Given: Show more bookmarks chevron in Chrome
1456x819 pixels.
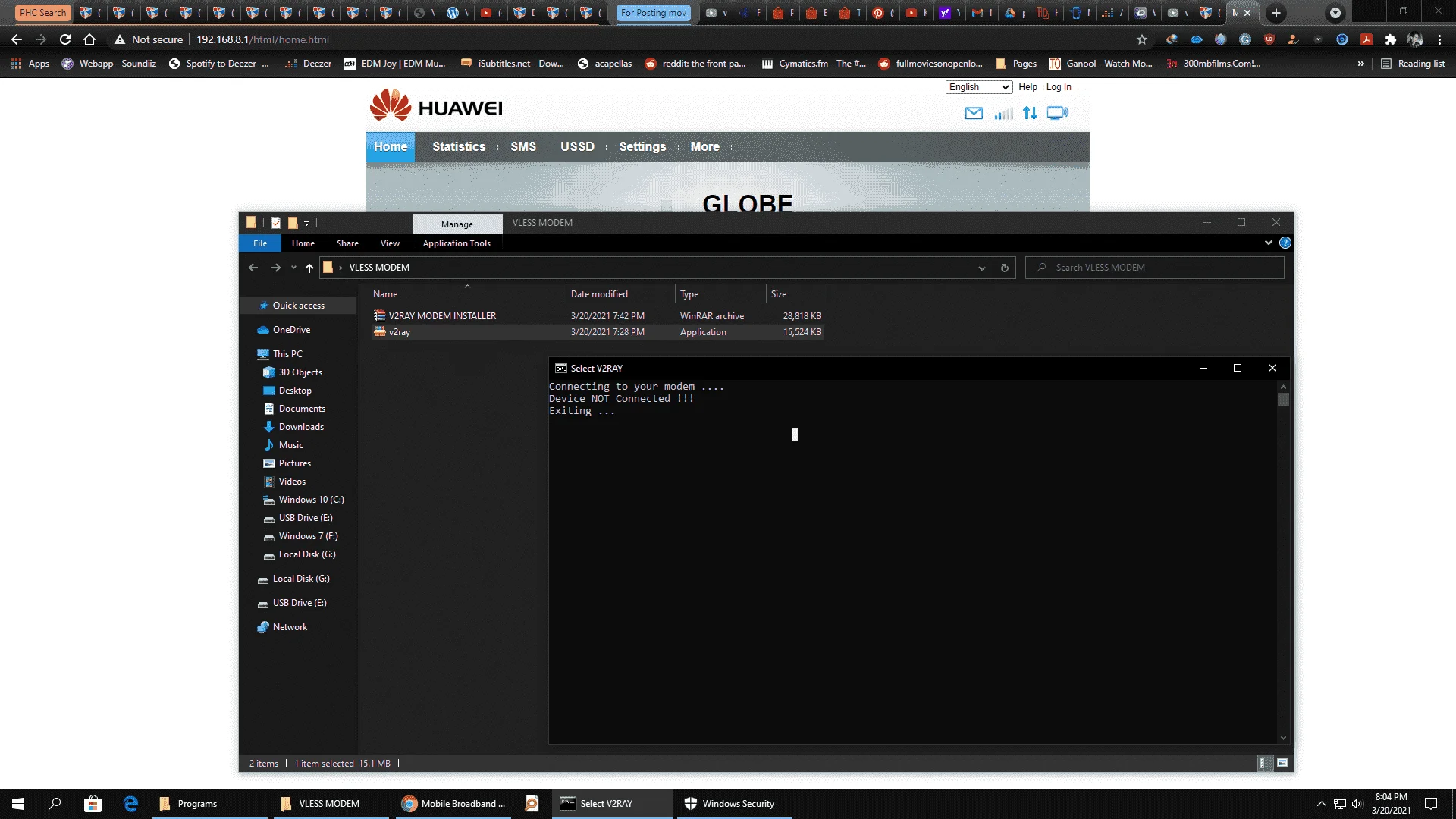Looking at the screenshot, I should pyautogui.click(x=1361, y=64).
